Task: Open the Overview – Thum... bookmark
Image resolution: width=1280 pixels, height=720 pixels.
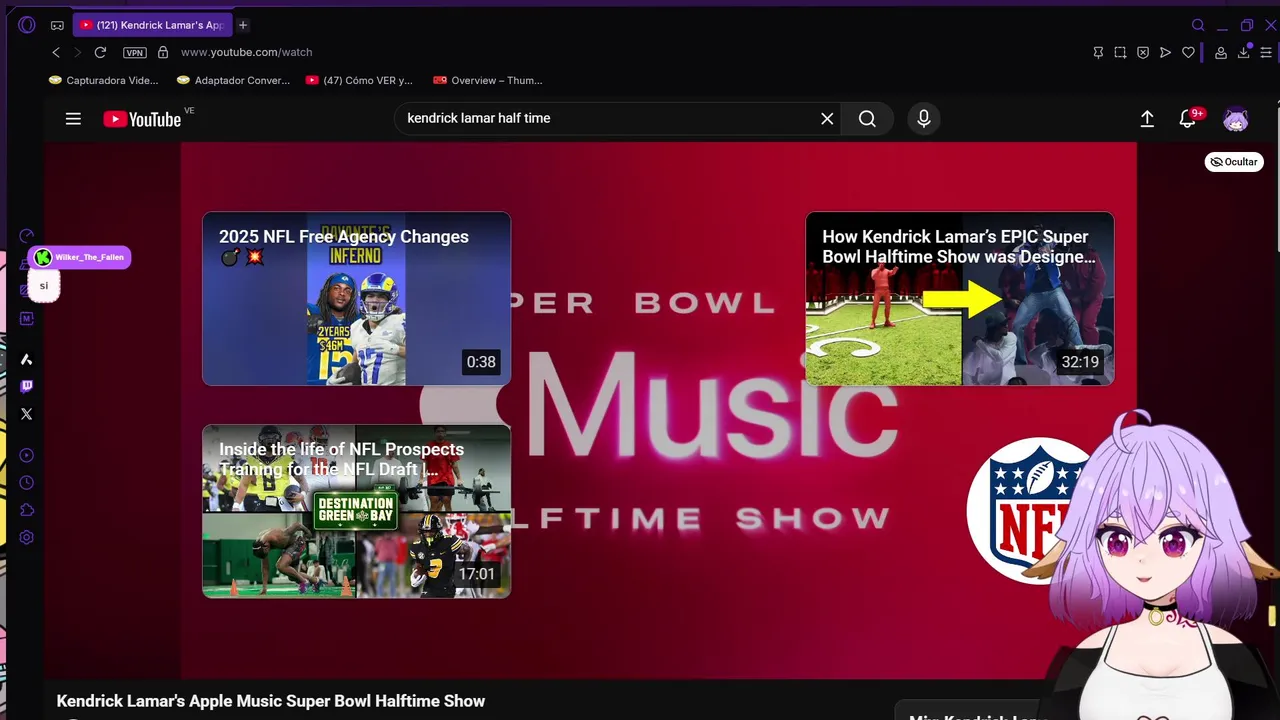Action: [x=488, y=80]
